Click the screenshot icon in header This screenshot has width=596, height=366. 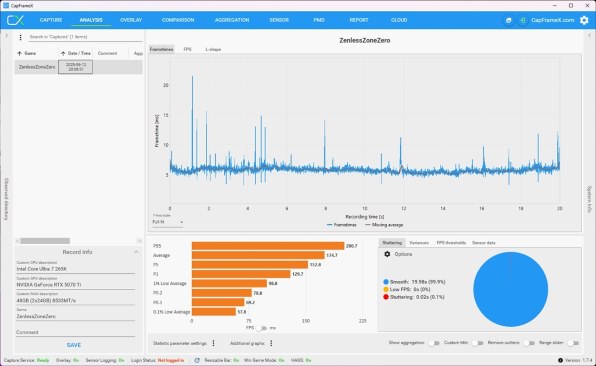click(508, 20)
